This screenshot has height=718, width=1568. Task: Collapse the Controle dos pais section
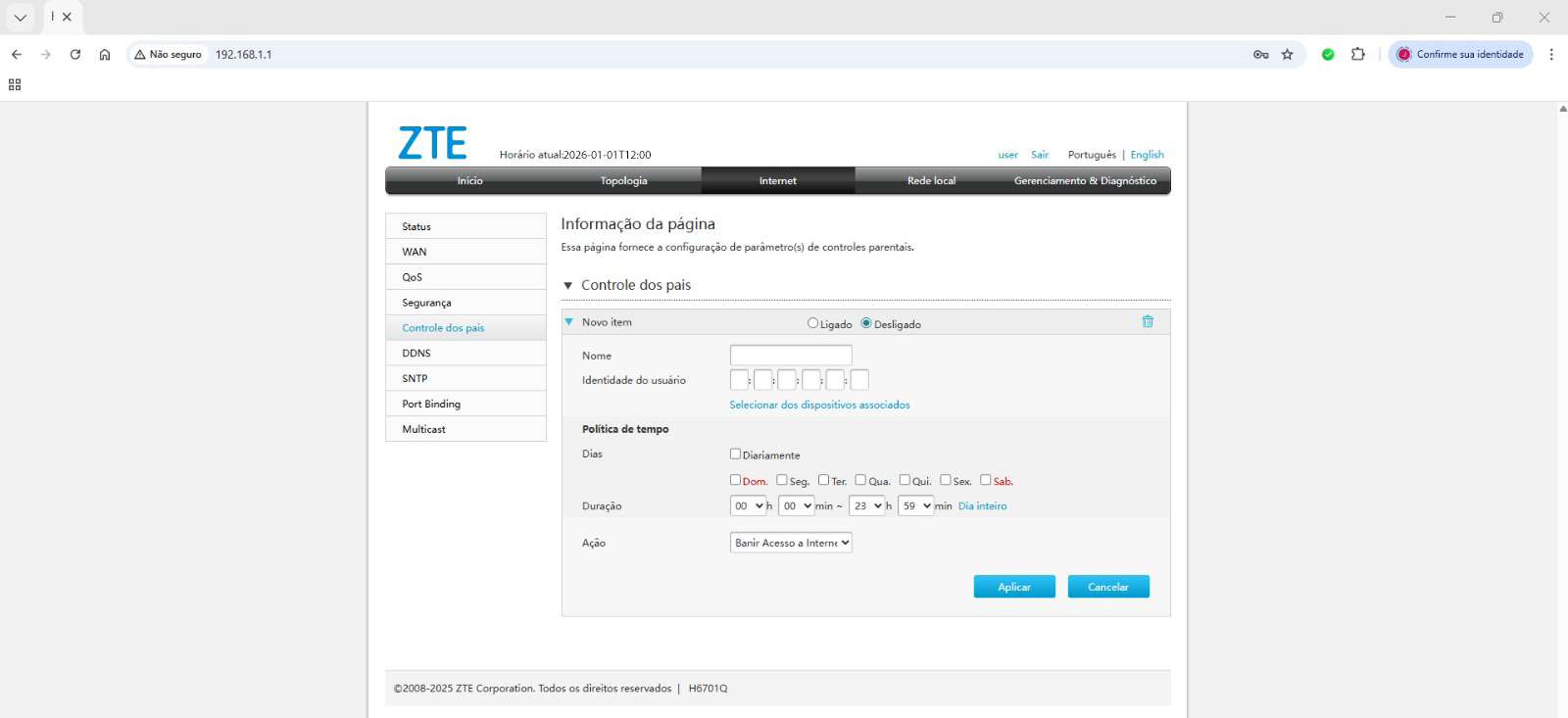pyautogui.click(x=567, y=286)
